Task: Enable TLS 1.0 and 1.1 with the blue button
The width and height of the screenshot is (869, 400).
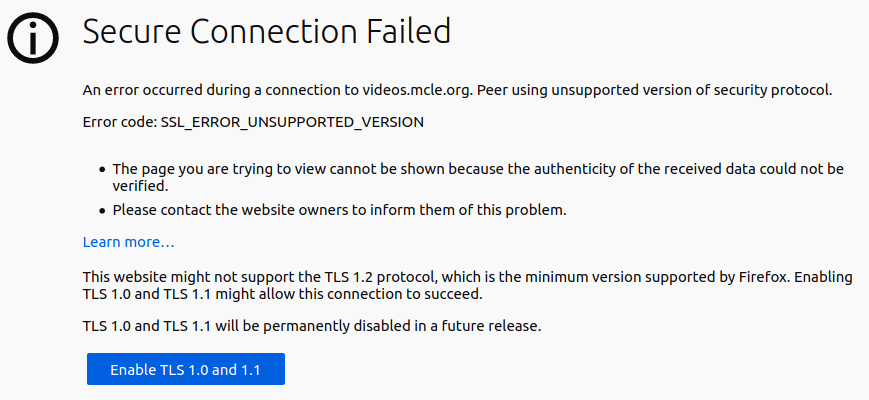Action: tap(186, 369)
